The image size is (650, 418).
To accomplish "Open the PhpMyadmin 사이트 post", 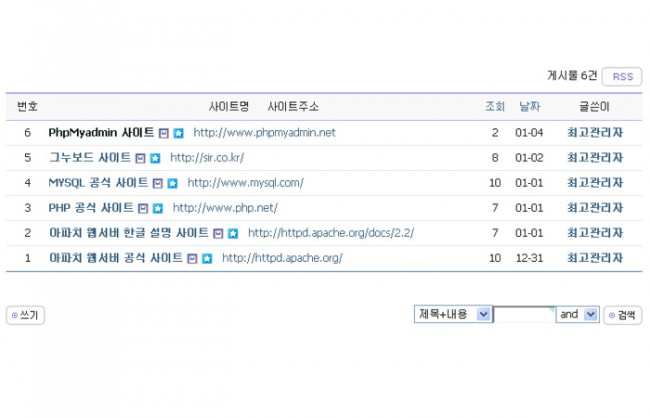I will coord(101,133).
